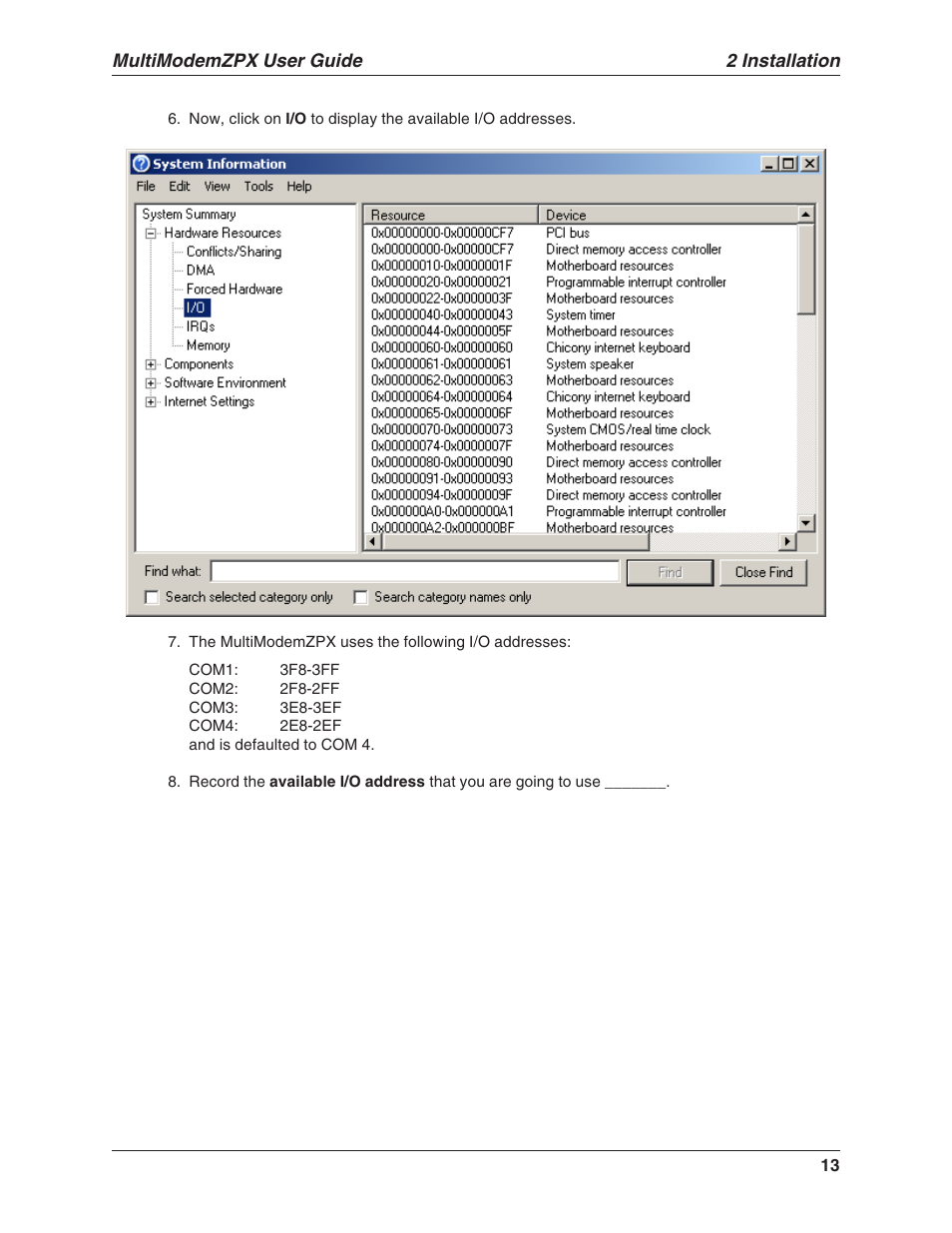Select resource 0x00000060-0x00000060 row

pyautogui.click(x=580, y=348)
